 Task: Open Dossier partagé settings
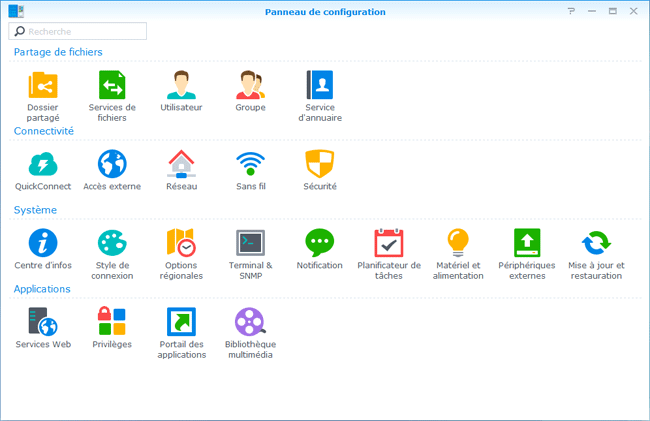coord(43,85)
